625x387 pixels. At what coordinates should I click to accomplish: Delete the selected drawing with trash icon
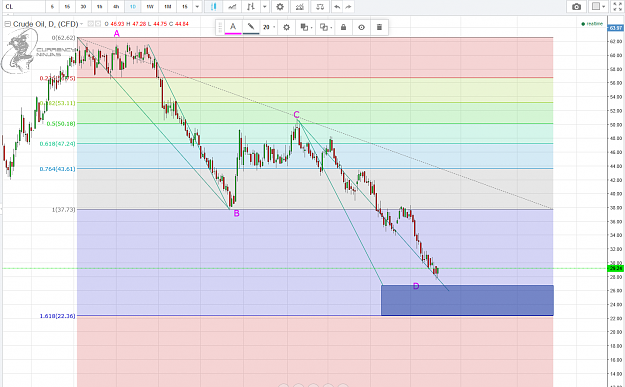[379, 27]
